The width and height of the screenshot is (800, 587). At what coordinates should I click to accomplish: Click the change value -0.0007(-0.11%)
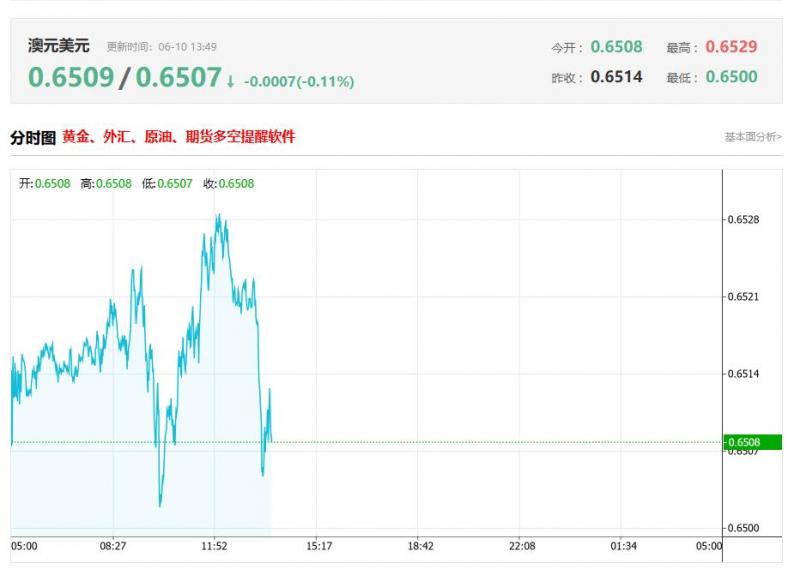tap(299, 82)
